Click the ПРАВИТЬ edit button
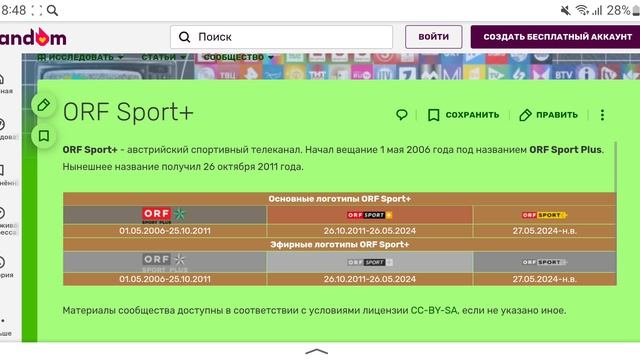 tap(548, 115)
